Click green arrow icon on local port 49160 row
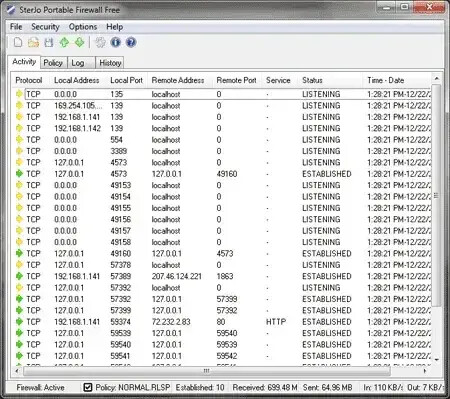450x399 pixels. pos(19,253)
